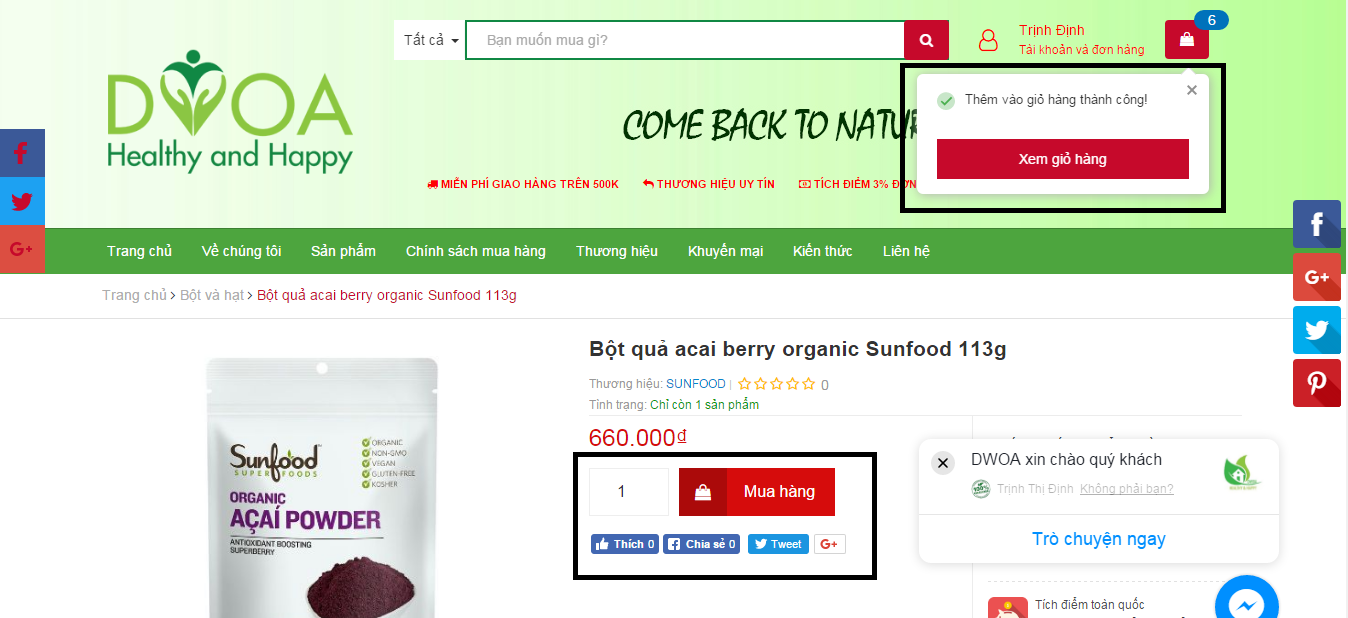Screen dimensions: 1348x618
Task: Click 'Trò chuyện ngay' chat link
Action: click(x=1099, y=539)
